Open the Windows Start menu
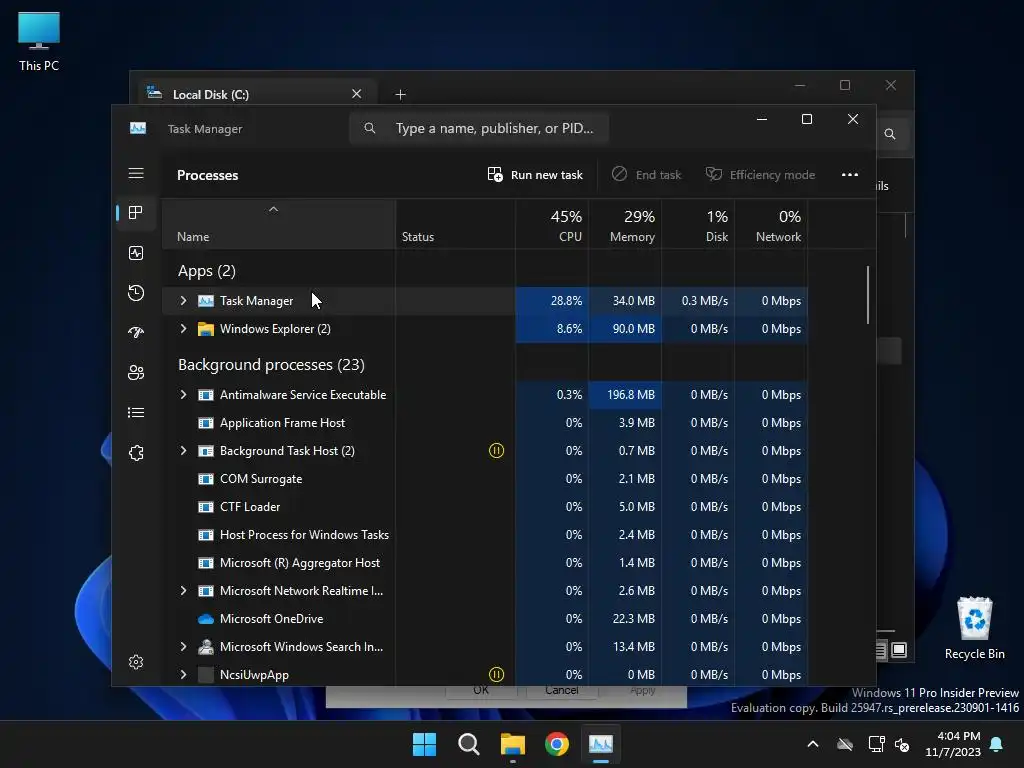1024x768 pixels. [x=424, y=744]
